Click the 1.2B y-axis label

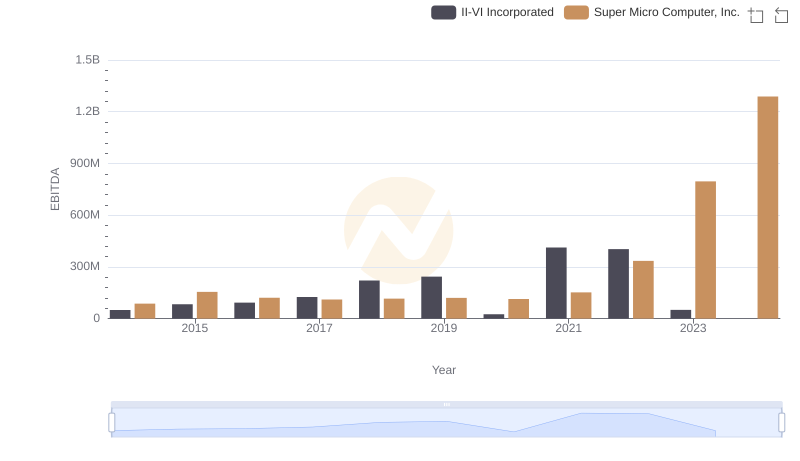click(x=88, y=111)
